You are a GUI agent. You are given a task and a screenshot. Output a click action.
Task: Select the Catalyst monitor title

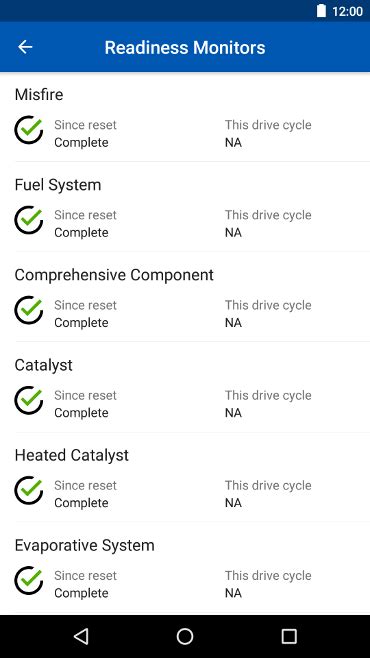tap(44, 365)
